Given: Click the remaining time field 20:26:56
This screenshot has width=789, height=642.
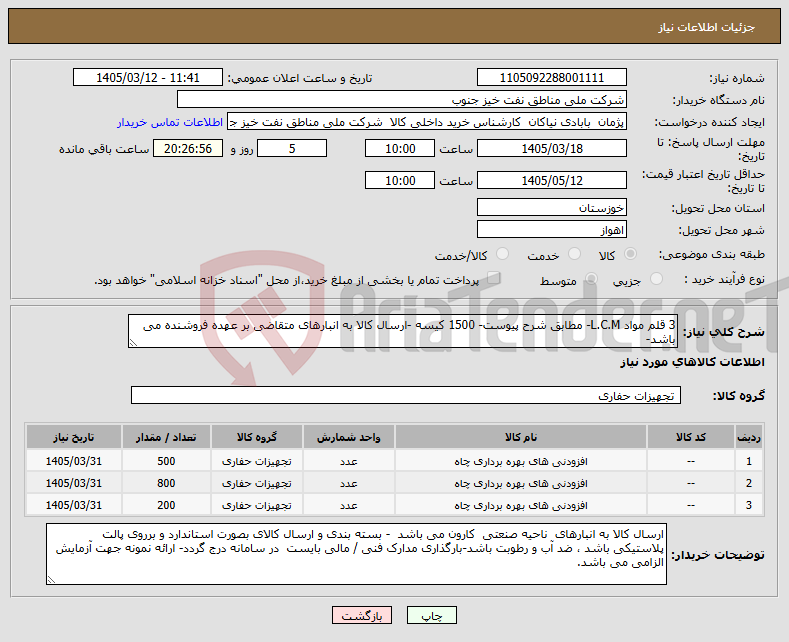Looking at the screenshot, I should pyautogui.click(x=188, y=148).
